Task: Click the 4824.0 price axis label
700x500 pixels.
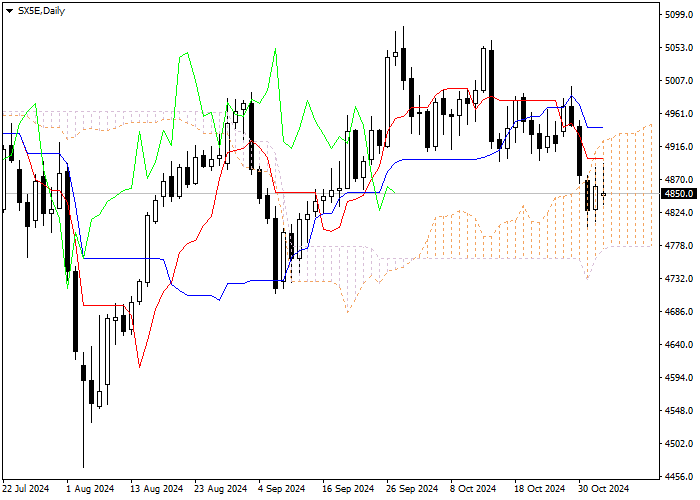Action: (x=679, y=213)
